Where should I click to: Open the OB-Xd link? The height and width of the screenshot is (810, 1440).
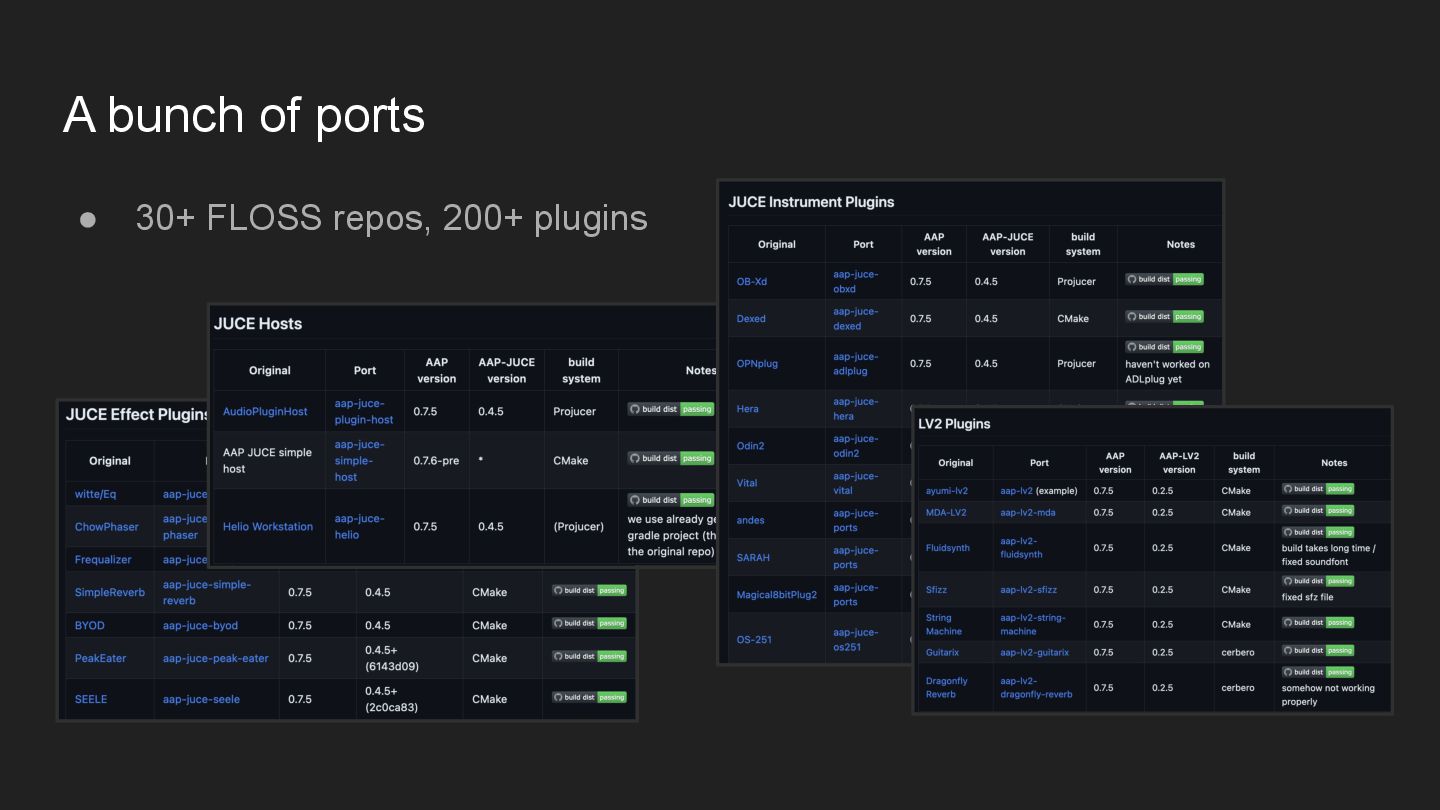[x=752, y=281]
